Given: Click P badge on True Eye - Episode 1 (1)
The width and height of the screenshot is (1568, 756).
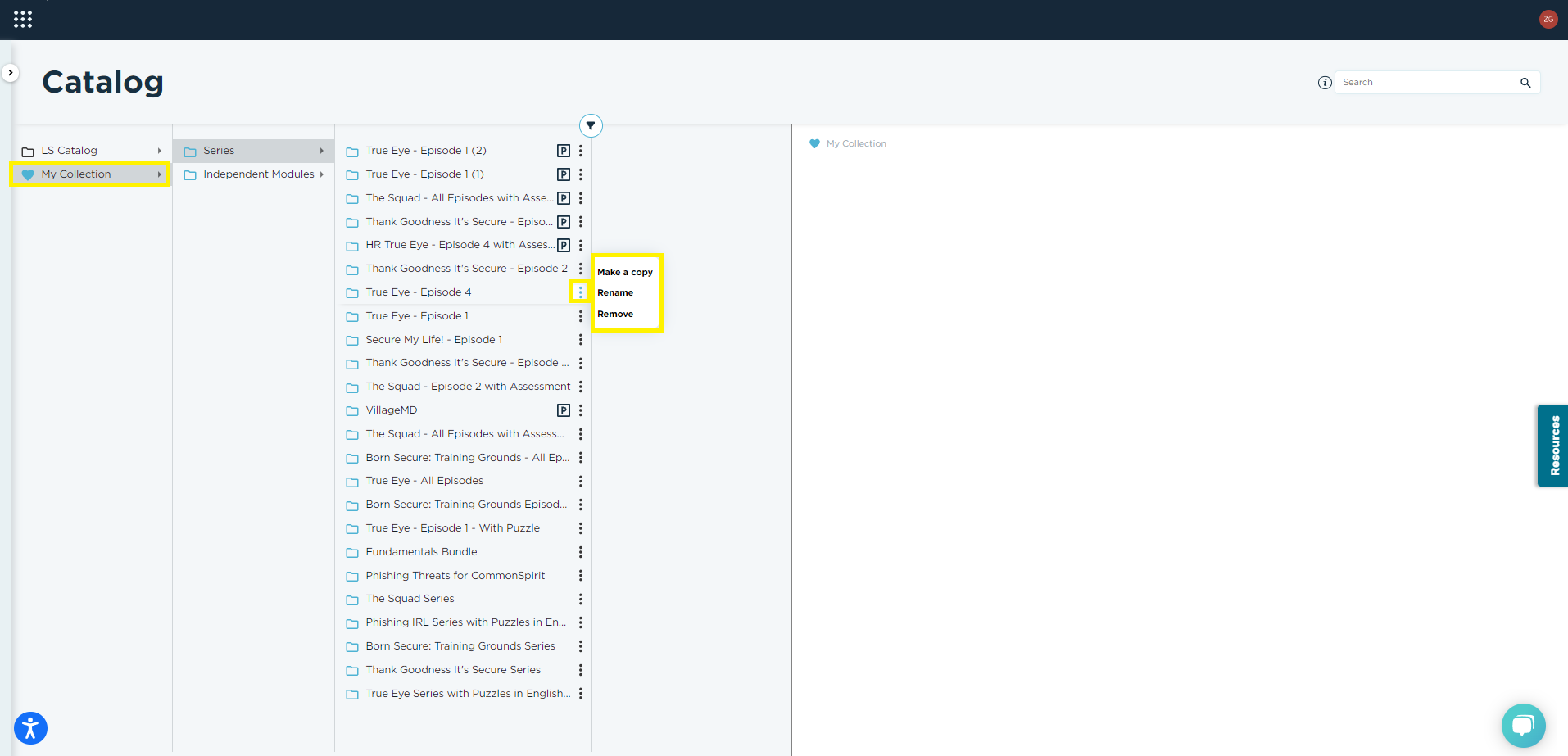Looking at the screenshot, I should coord(564,174).
